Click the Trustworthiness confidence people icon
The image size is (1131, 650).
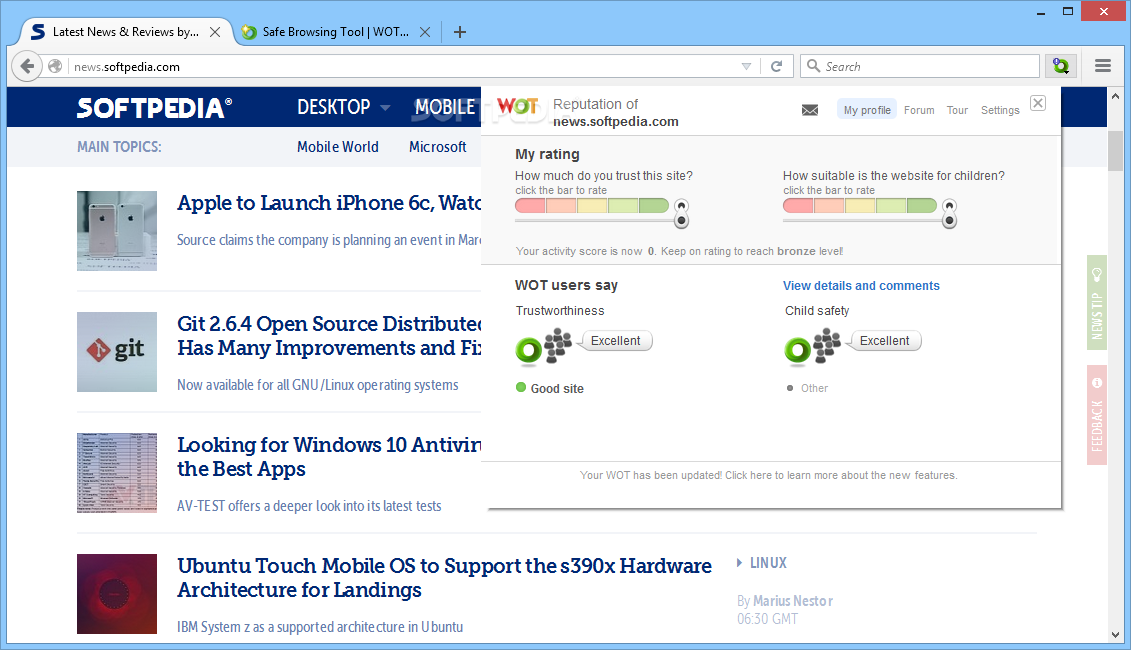(x=558, y=345)
